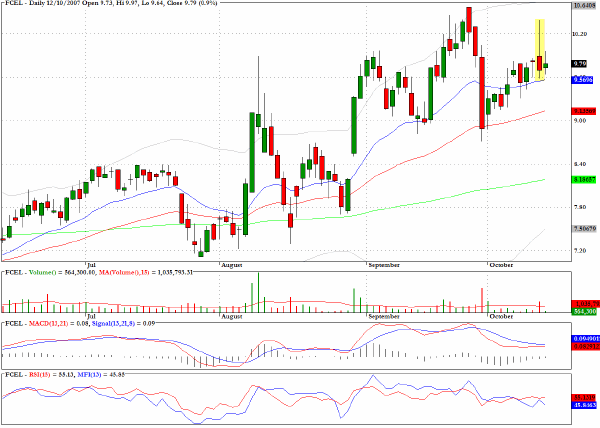
Task: Click the red RSI value label 55.1319
Action: [584, 397]
